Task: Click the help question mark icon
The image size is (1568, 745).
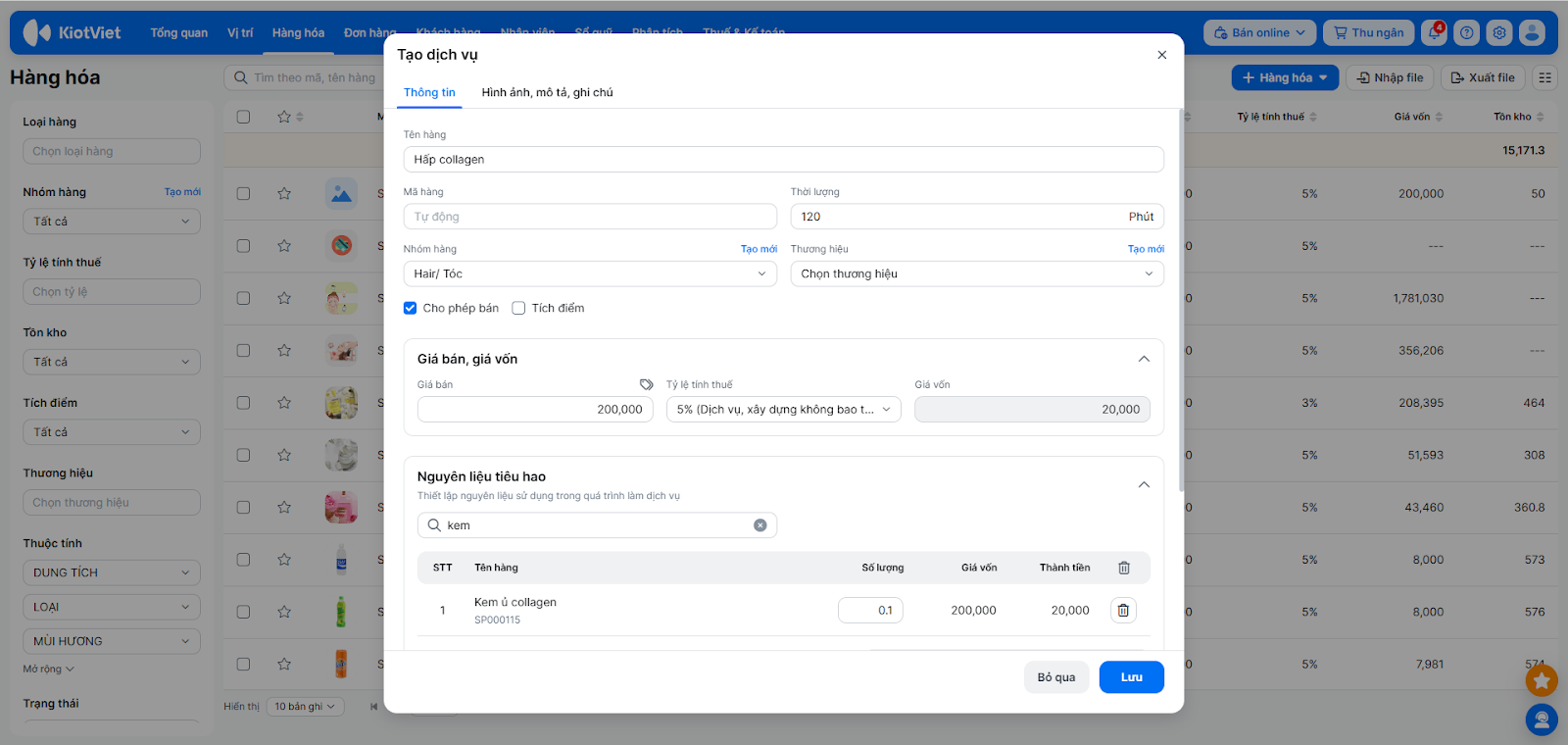Action: point(1466,32)
